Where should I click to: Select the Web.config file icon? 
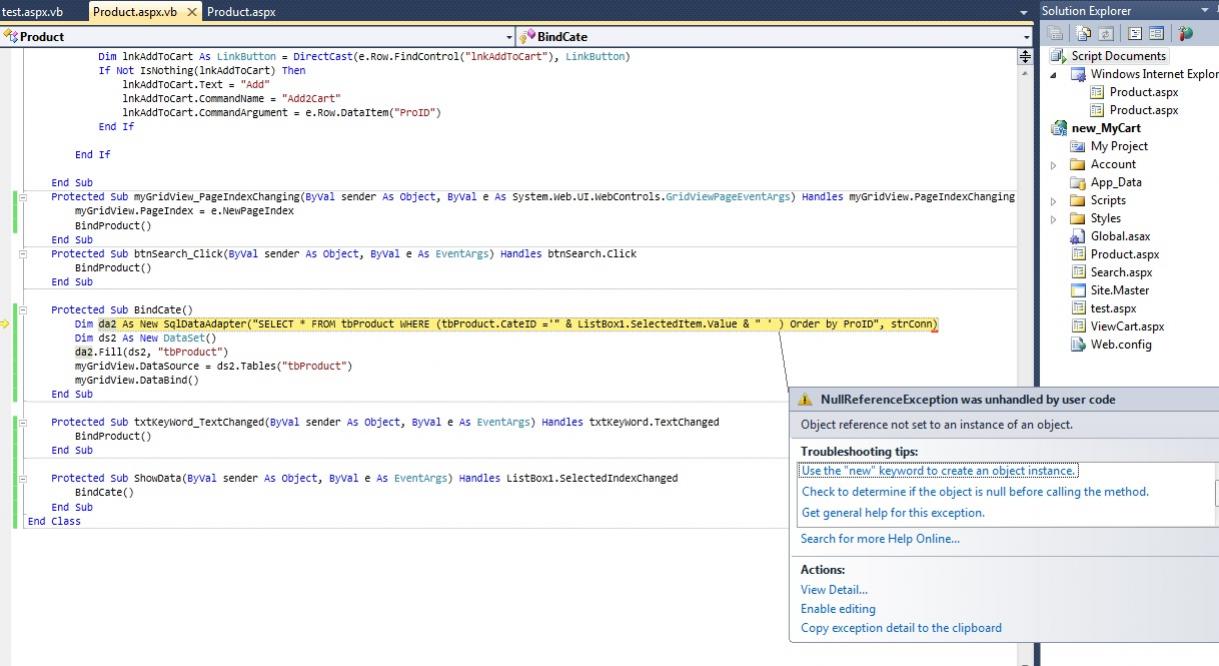coord(1078,345)
